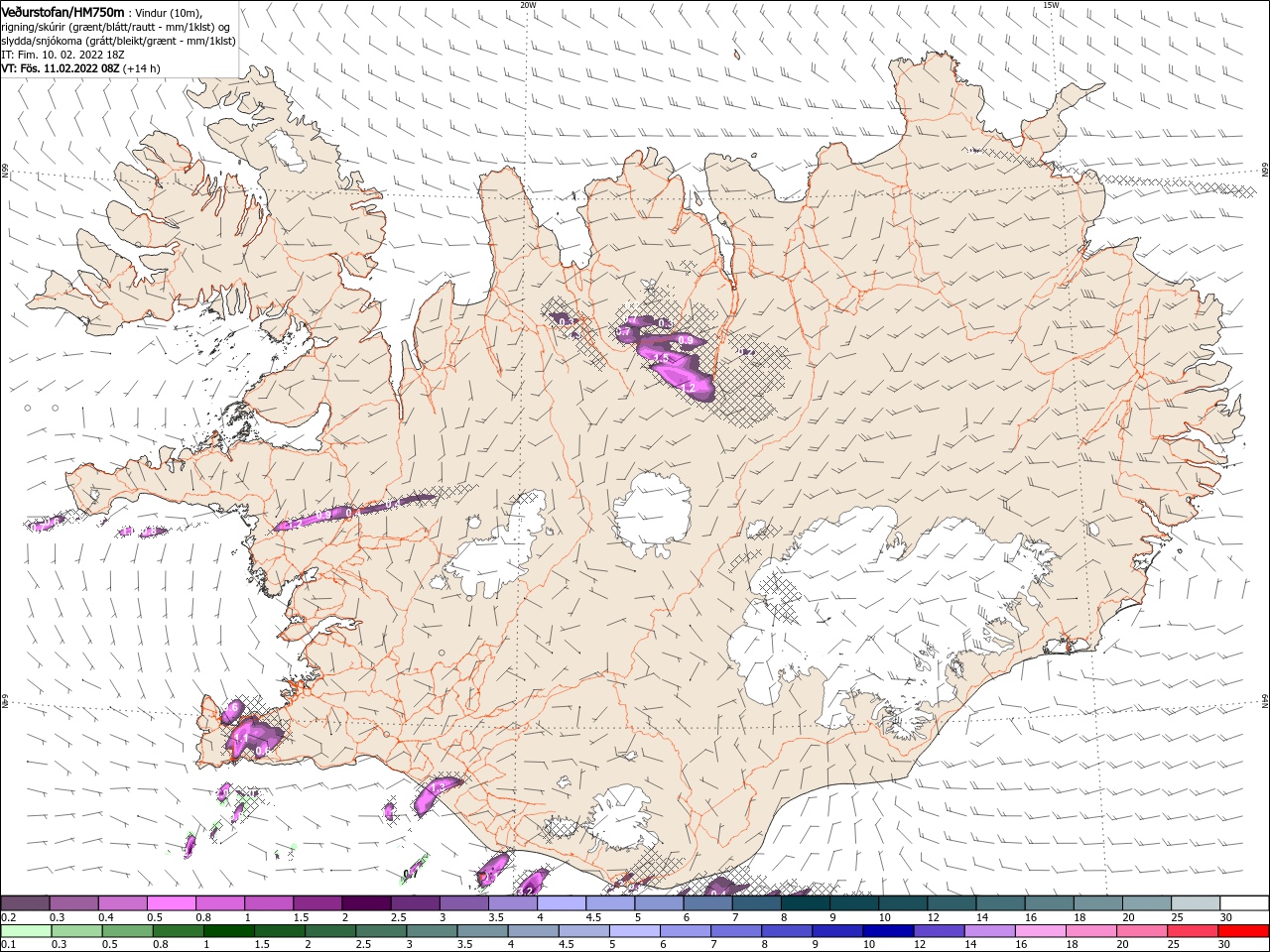The image size is (1270, 952).
Task: Select the bright pink top-row swatch starting at 0.5
Action: point(171,902)
